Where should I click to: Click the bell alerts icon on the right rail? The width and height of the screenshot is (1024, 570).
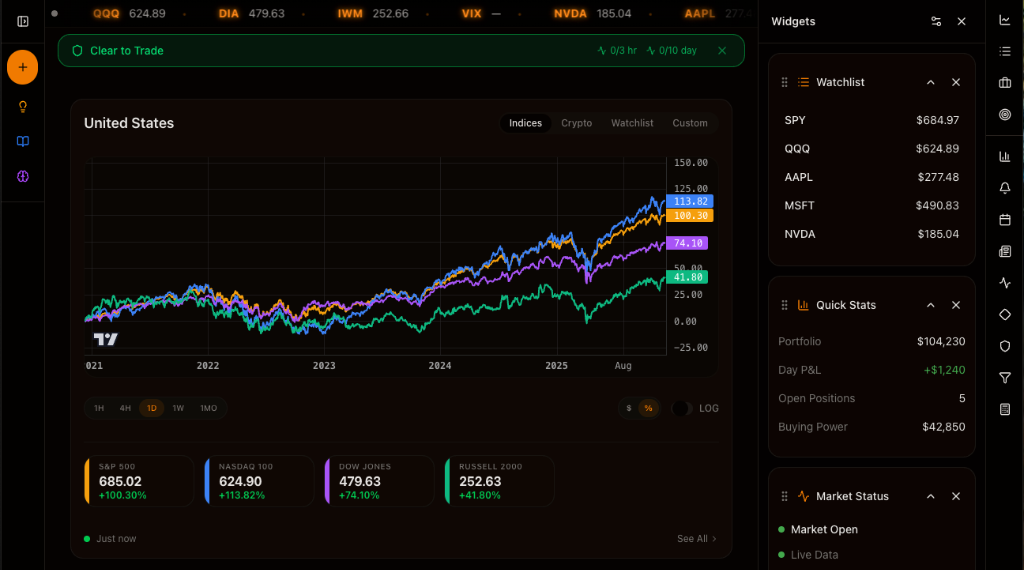(1005, 188)
